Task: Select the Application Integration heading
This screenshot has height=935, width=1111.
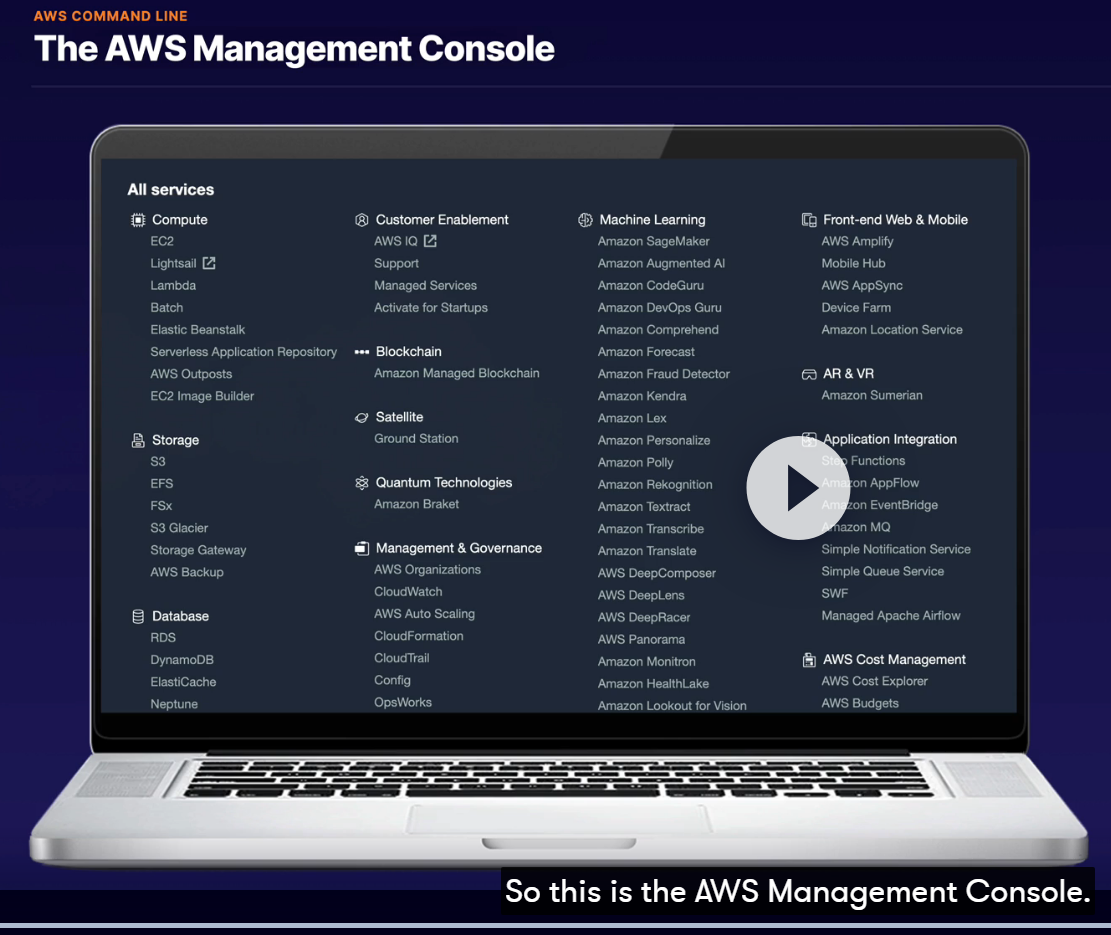Action: [x=890, y=440]
